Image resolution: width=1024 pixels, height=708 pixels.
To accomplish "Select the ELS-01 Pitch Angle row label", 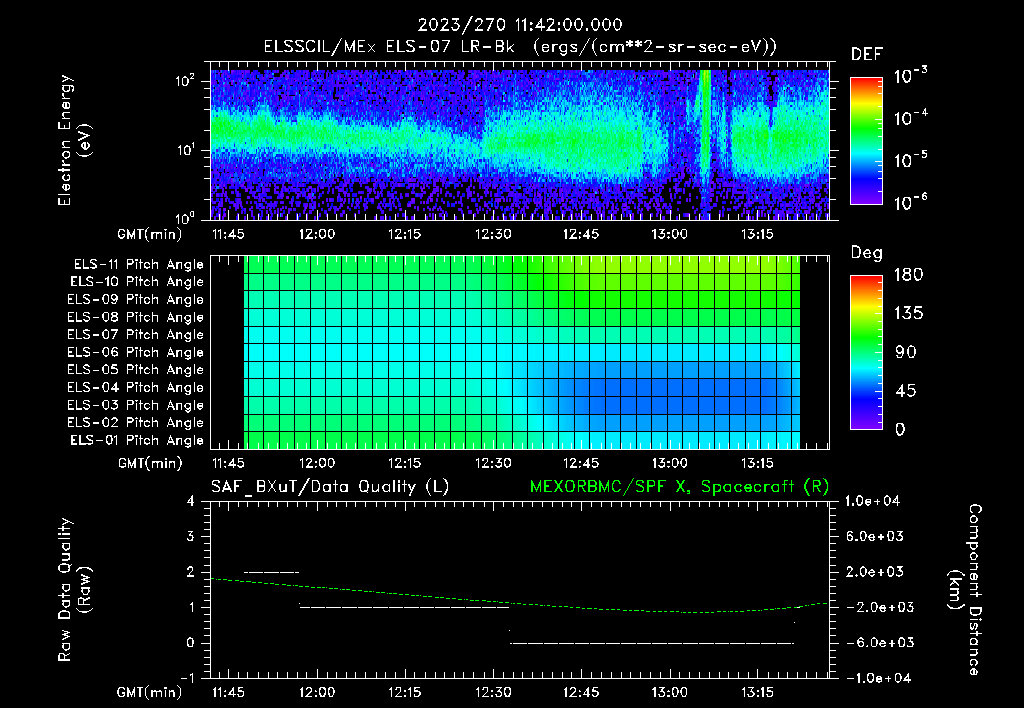I will coord(137,440).
